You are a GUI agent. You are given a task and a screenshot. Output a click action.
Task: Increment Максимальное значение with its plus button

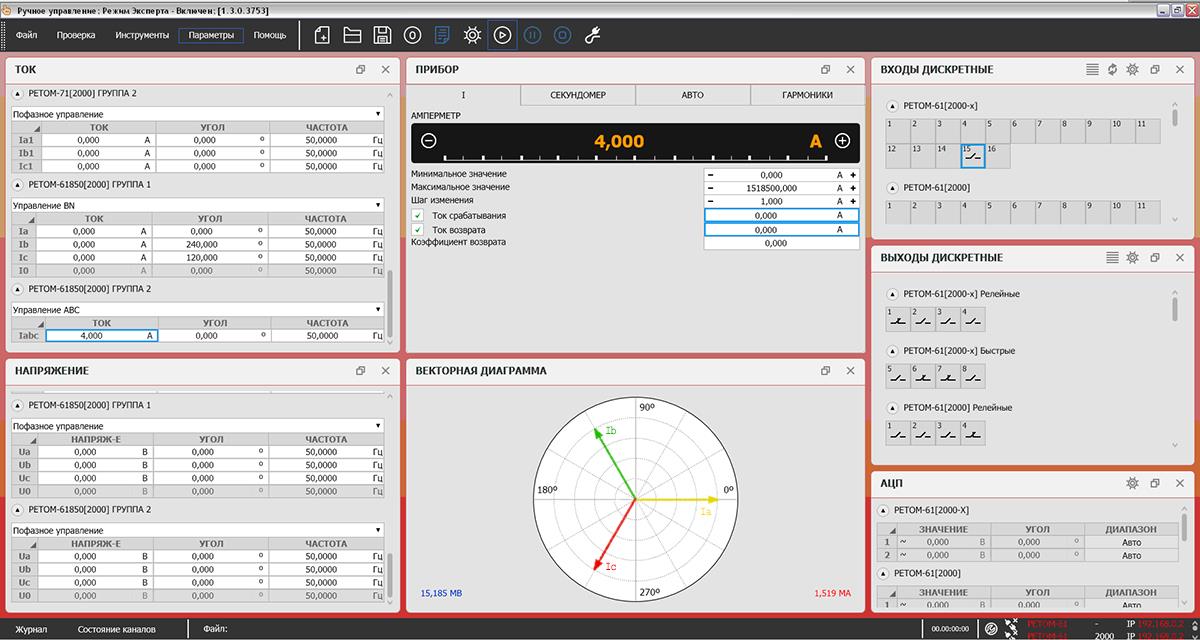(853, 188)
